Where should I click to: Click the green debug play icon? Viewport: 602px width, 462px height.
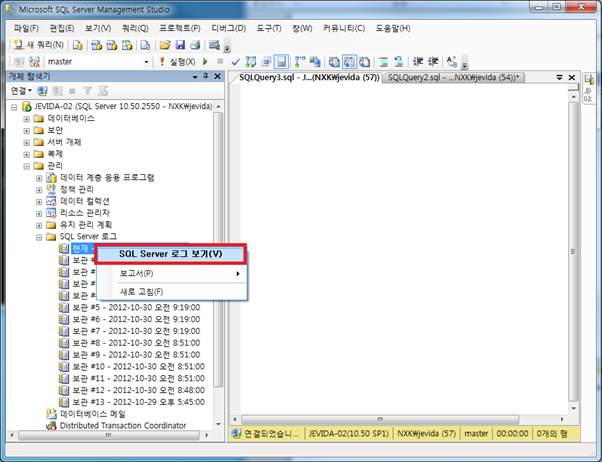(x=205, y=61)
